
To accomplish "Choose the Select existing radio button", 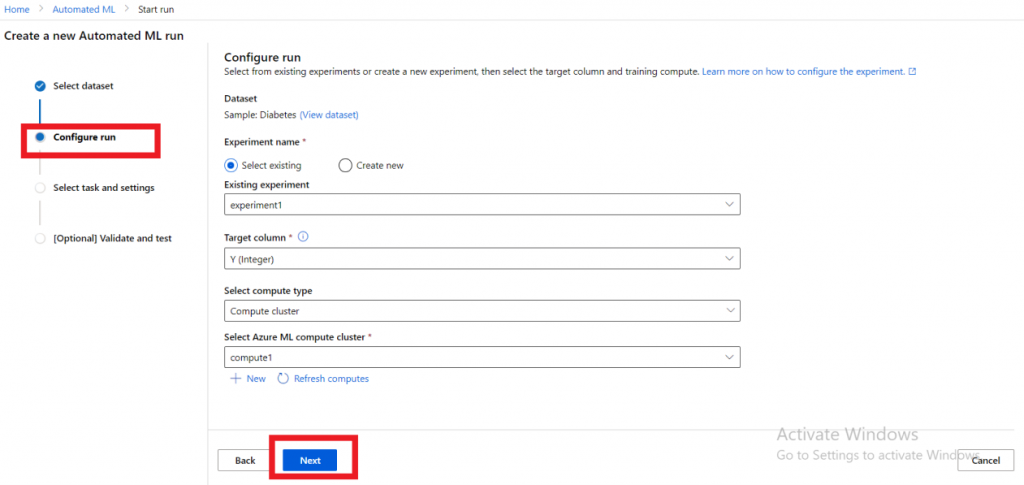I will 232,165.
